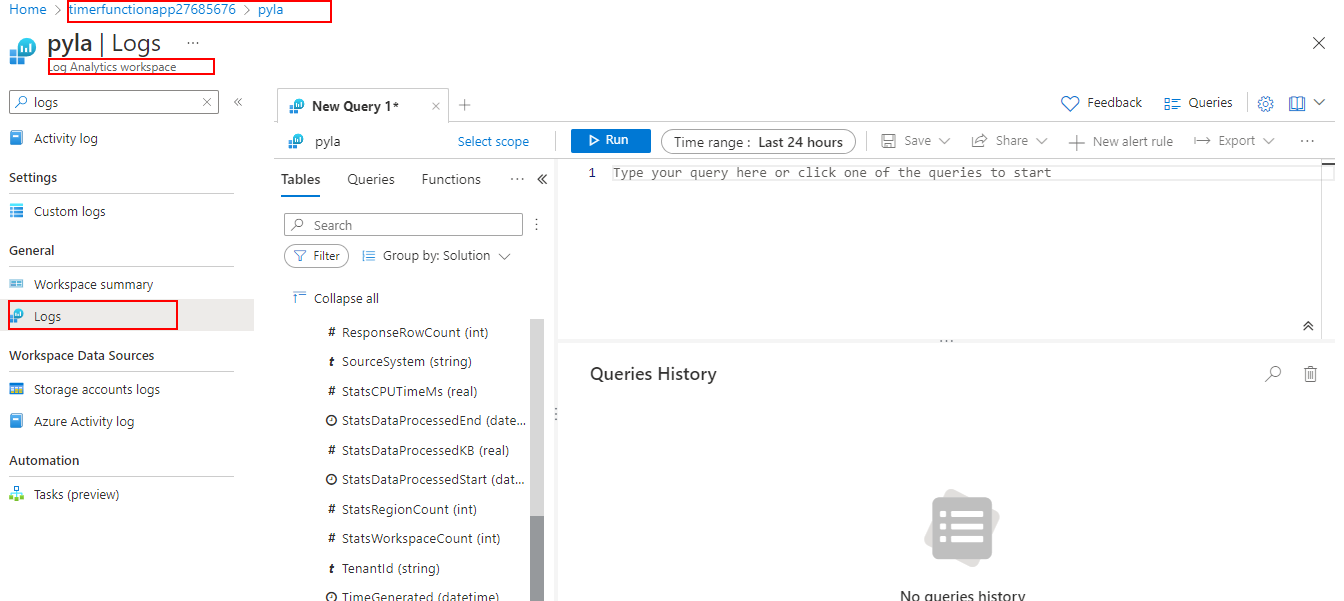
Task: Collapse the query editor with double chevron
Action: point(1308,326)
